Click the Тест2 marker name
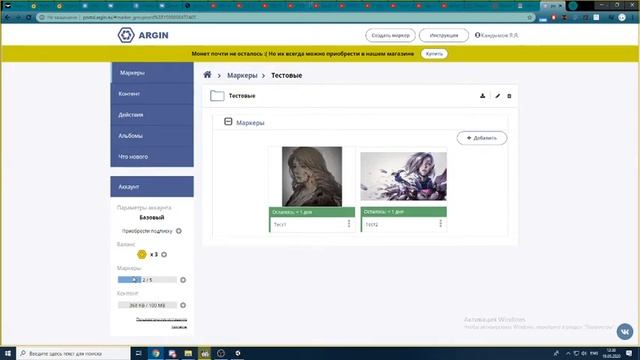Image resolution: width=640 pixels, height=360 pixels. (x=372, y=224)
